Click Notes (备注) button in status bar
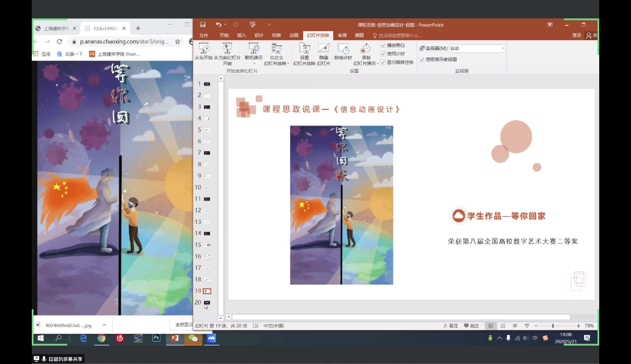 tap(451, 326)
